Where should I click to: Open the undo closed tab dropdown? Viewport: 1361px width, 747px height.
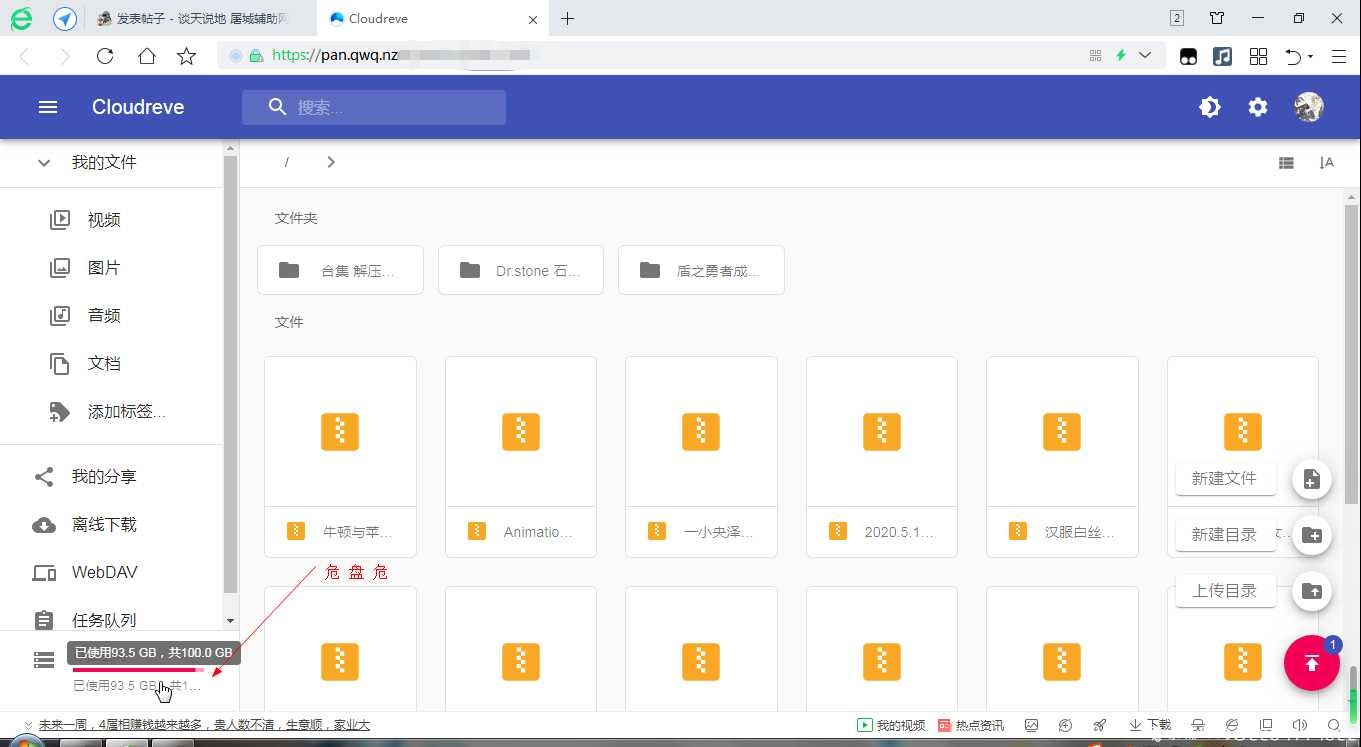point(1310,57)
